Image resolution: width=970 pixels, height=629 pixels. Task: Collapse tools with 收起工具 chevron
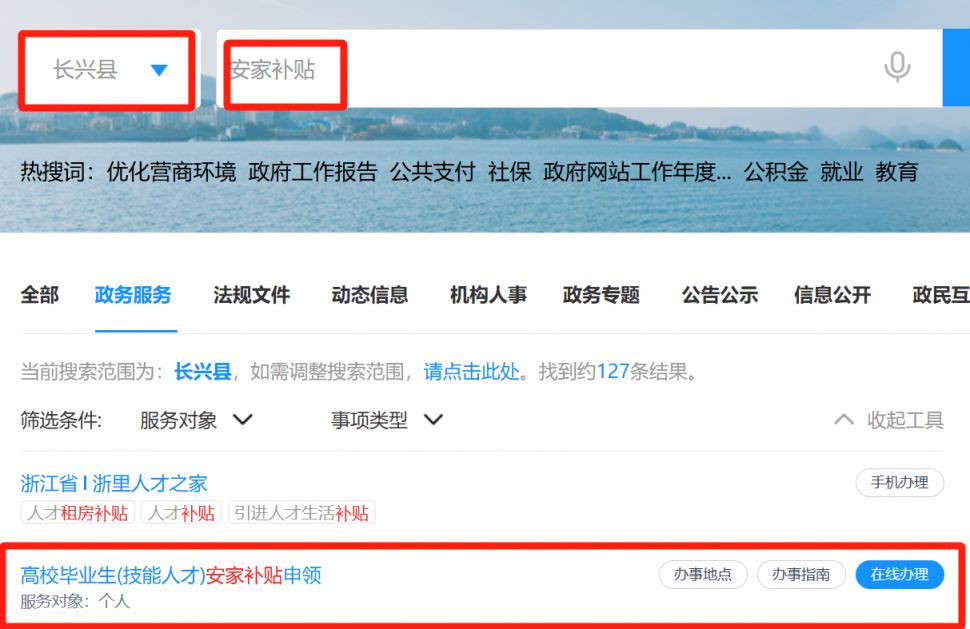click(x=888, y=421)
